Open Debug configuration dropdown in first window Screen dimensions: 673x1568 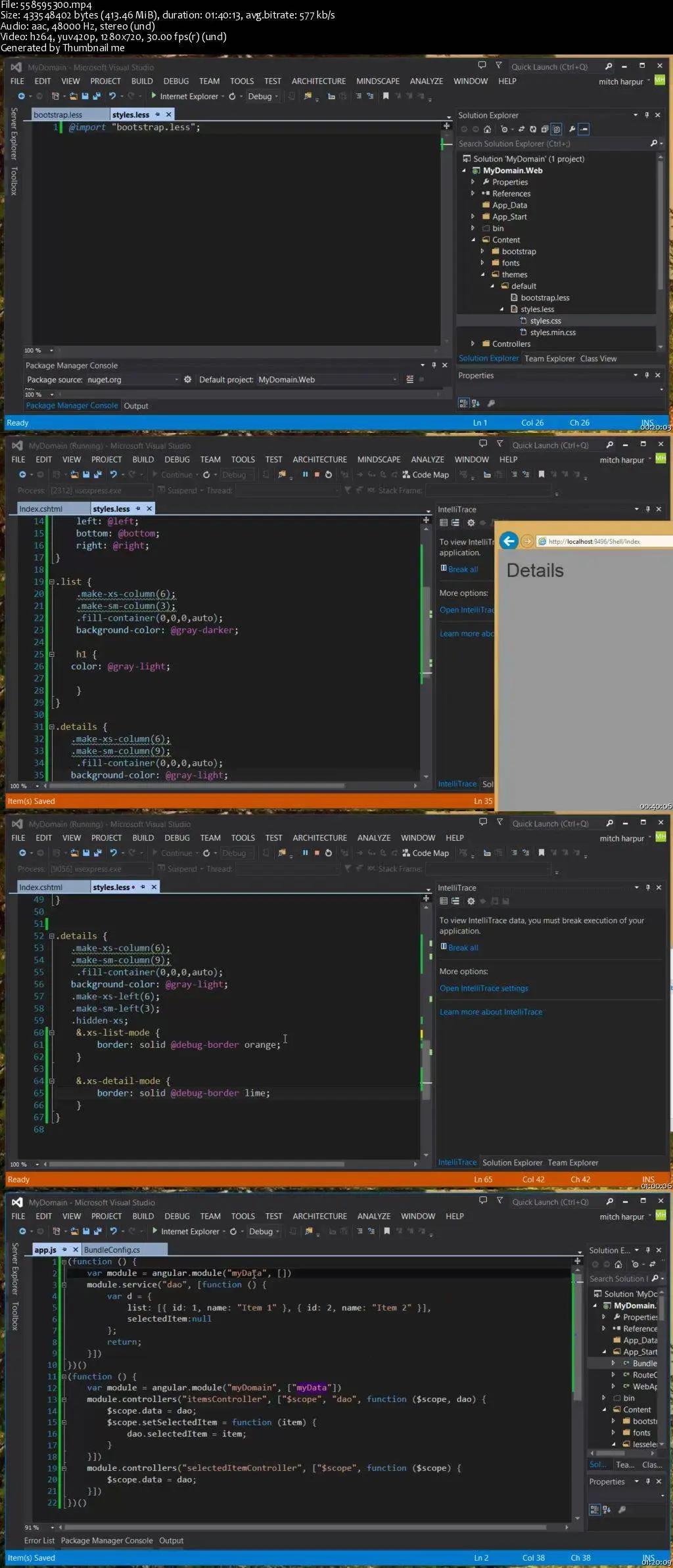pos(263,97)
